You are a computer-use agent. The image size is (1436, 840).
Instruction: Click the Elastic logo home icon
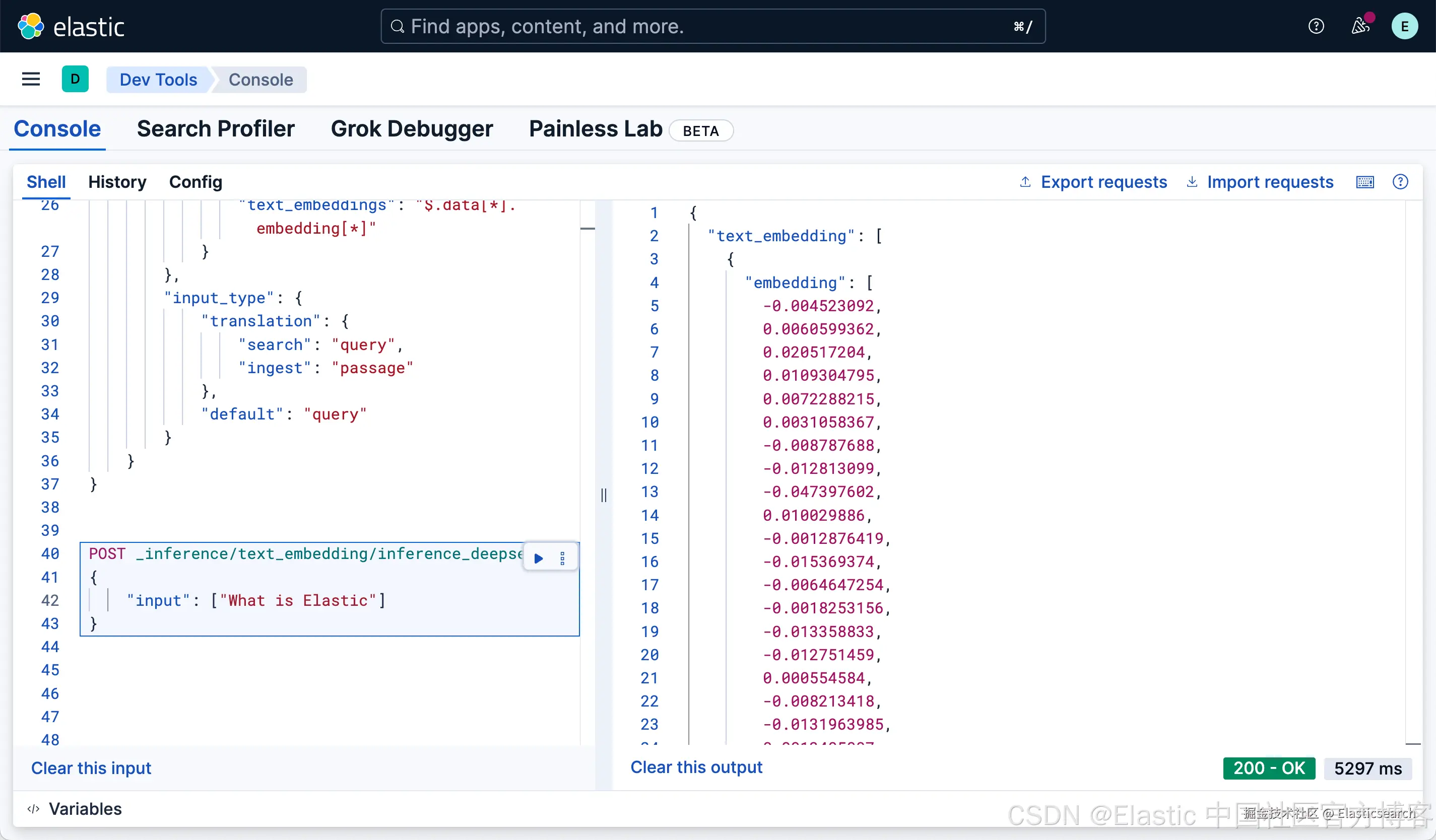click(31, 26)
